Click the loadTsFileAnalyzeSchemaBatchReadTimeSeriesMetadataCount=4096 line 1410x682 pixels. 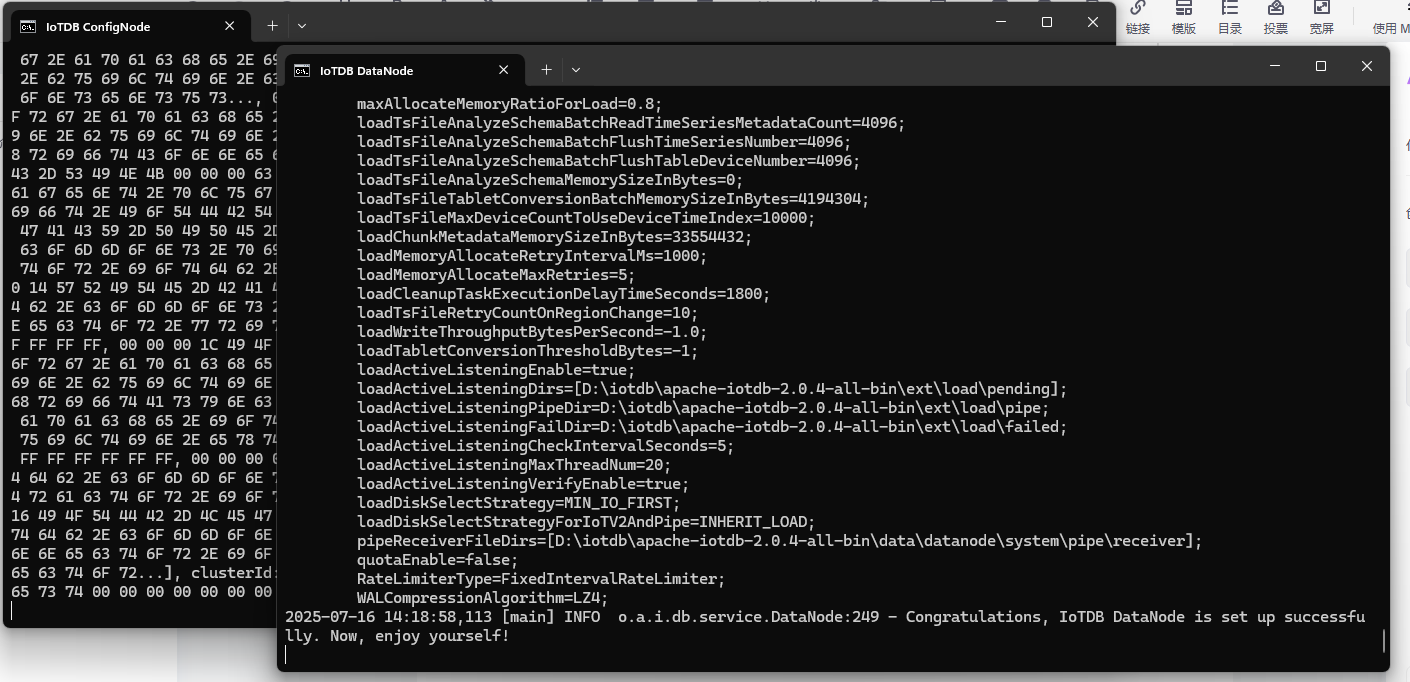[631, 123]
